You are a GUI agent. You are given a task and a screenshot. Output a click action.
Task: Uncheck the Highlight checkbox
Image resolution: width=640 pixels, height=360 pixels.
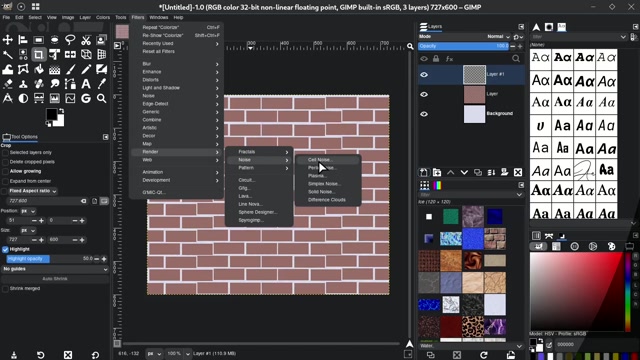coord(5,249)
